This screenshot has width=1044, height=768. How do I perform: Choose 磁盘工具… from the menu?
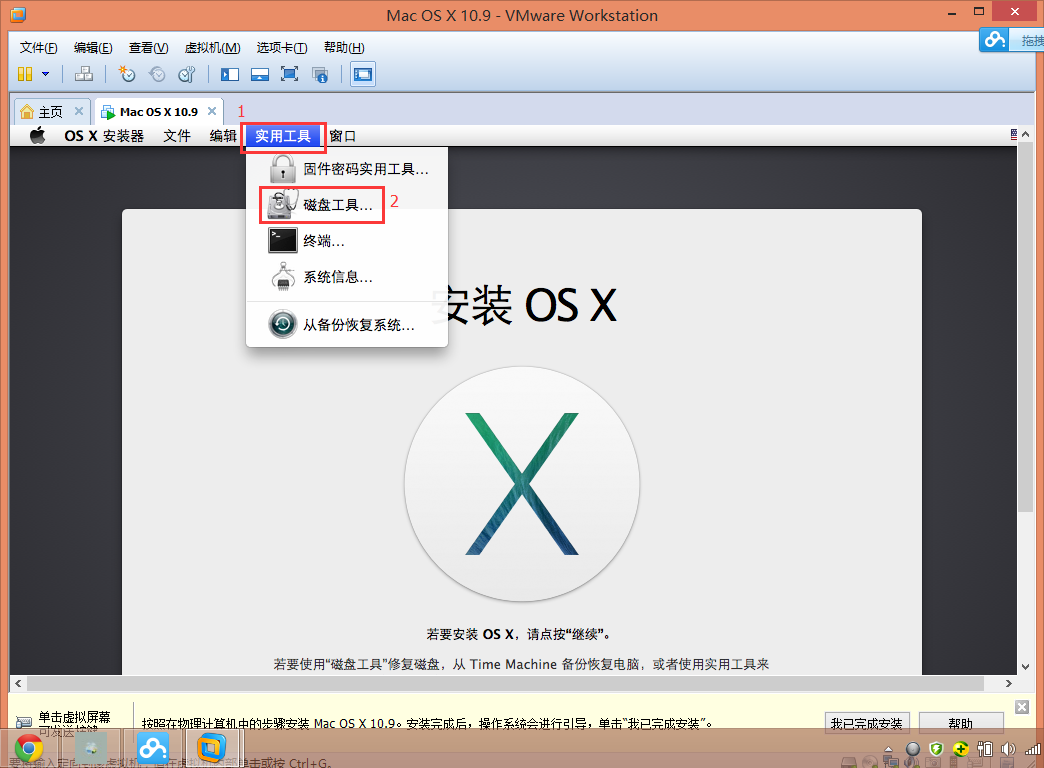347,205
